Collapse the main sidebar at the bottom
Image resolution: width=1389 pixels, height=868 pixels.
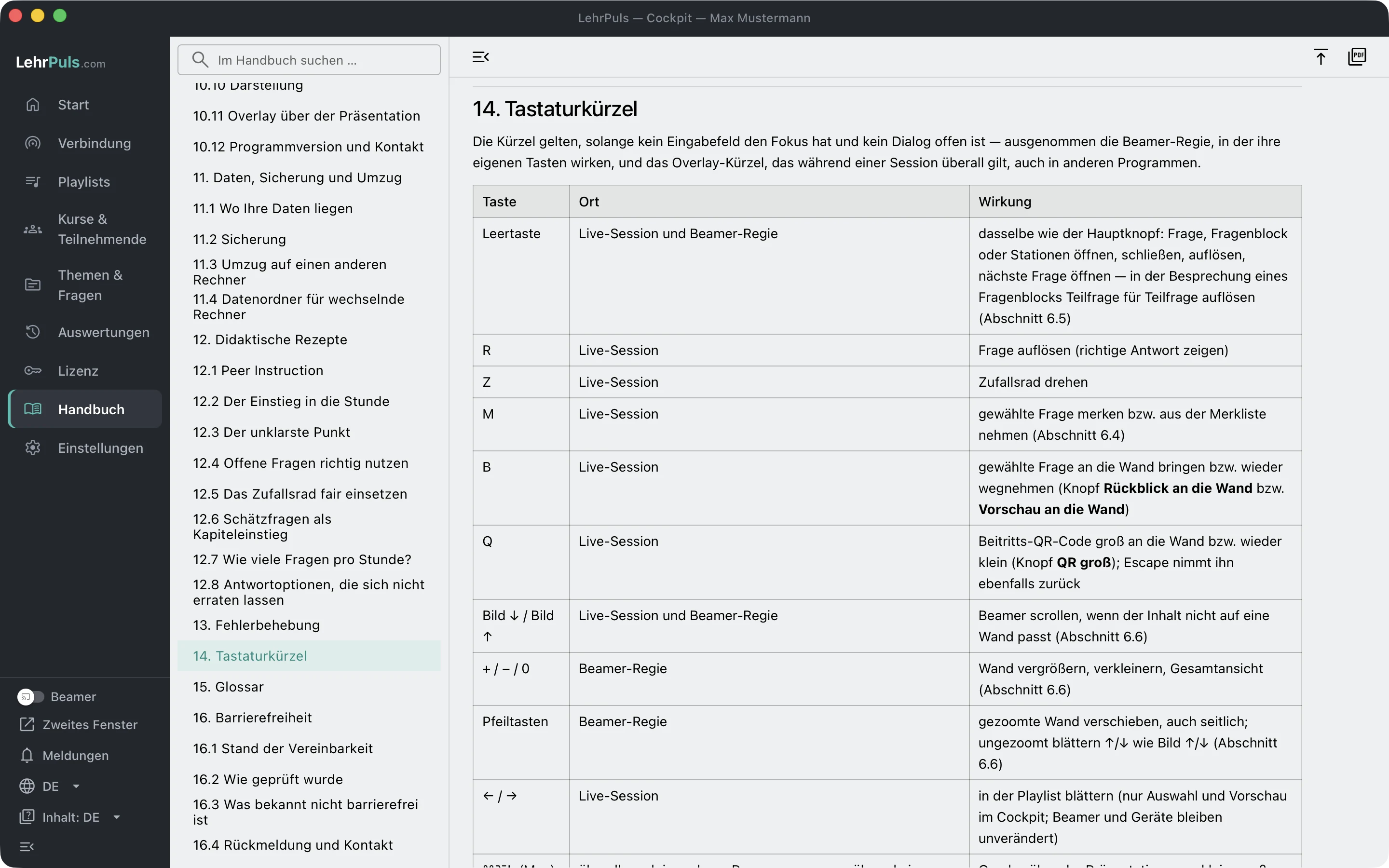(x=27, y=846)
